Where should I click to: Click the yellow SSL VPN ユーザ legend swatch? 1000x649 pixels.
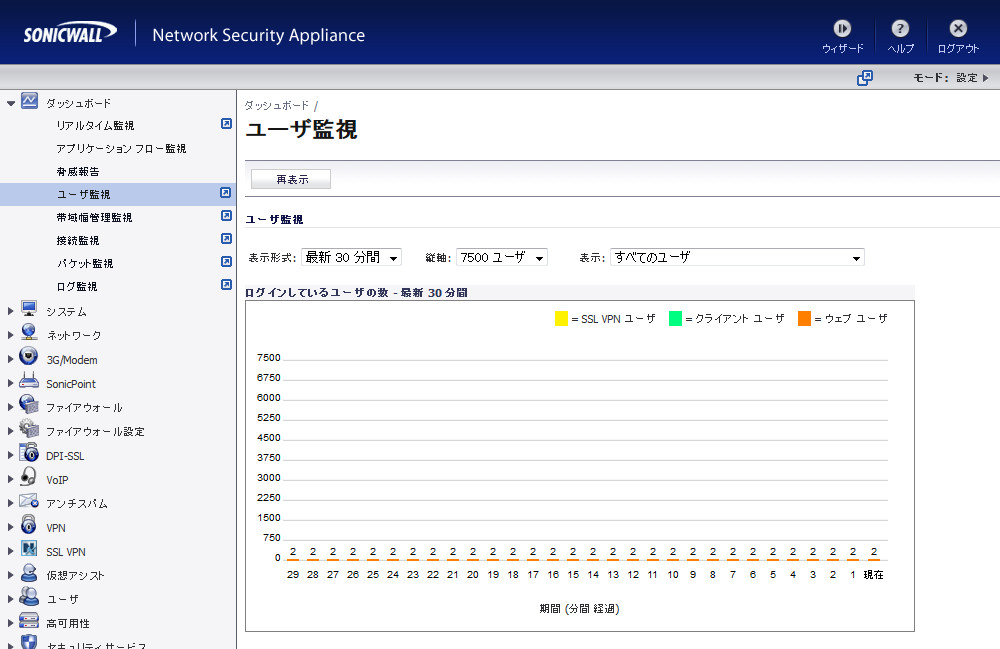click(561, 318)
